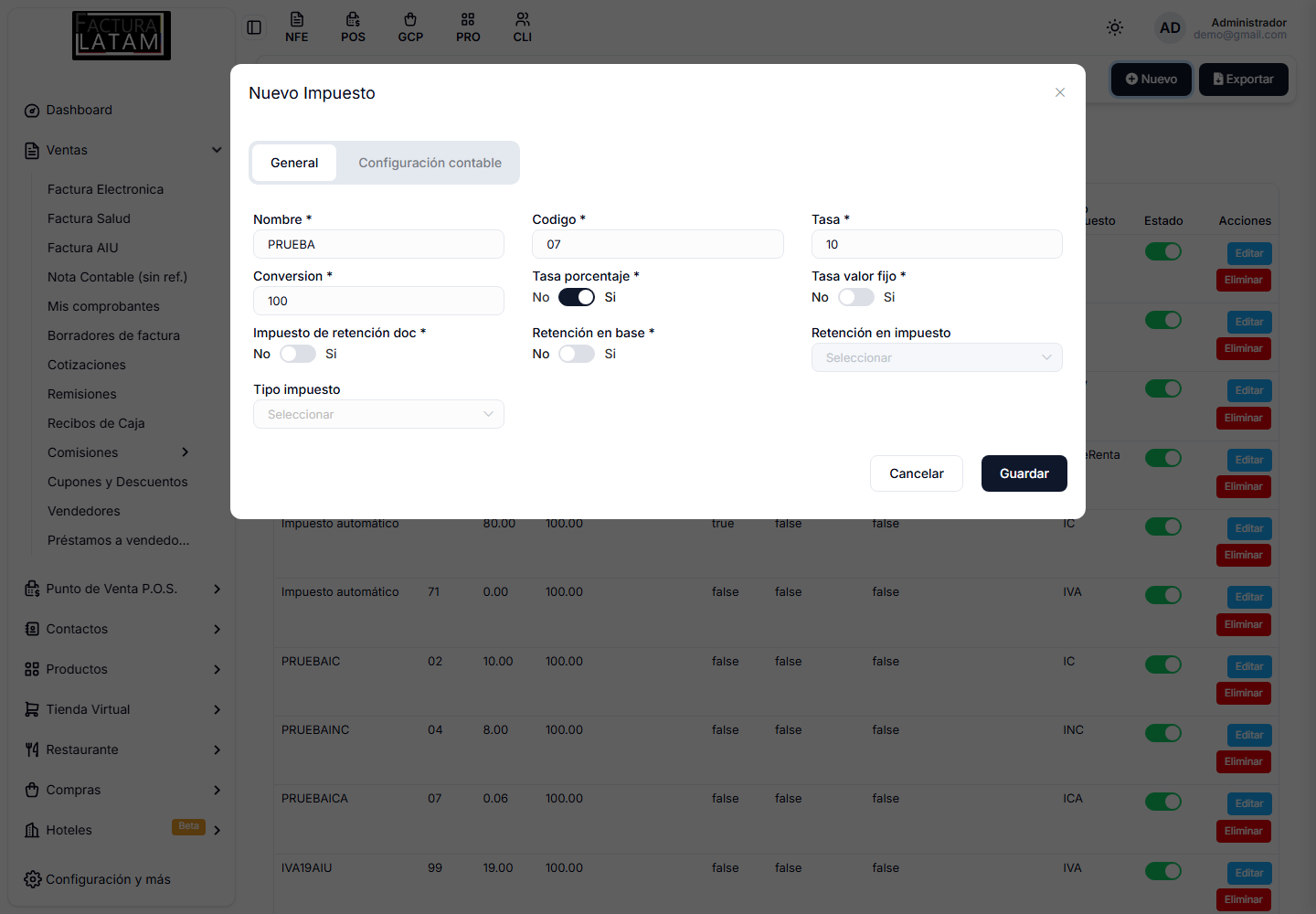The height and width of the screenshot is (914, 1316).
Task: Click the Contactos address book icon
Action: [x=32, y=629]
